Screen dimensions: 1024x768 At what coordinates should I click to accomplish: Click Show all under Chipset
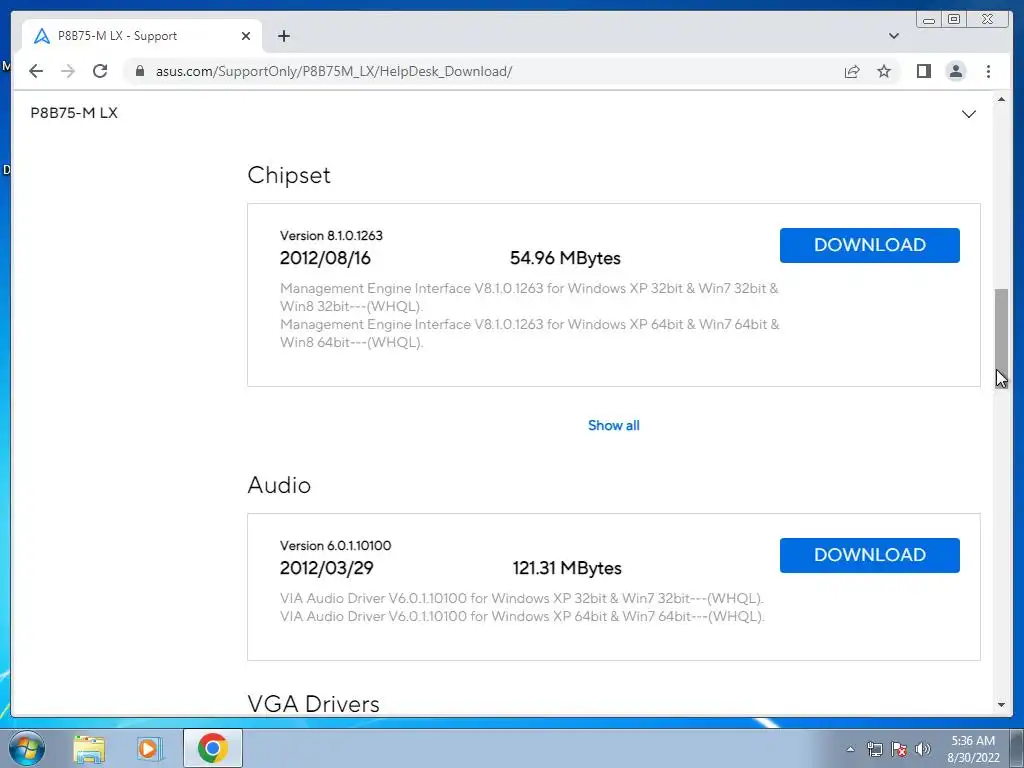click(613, 425)
